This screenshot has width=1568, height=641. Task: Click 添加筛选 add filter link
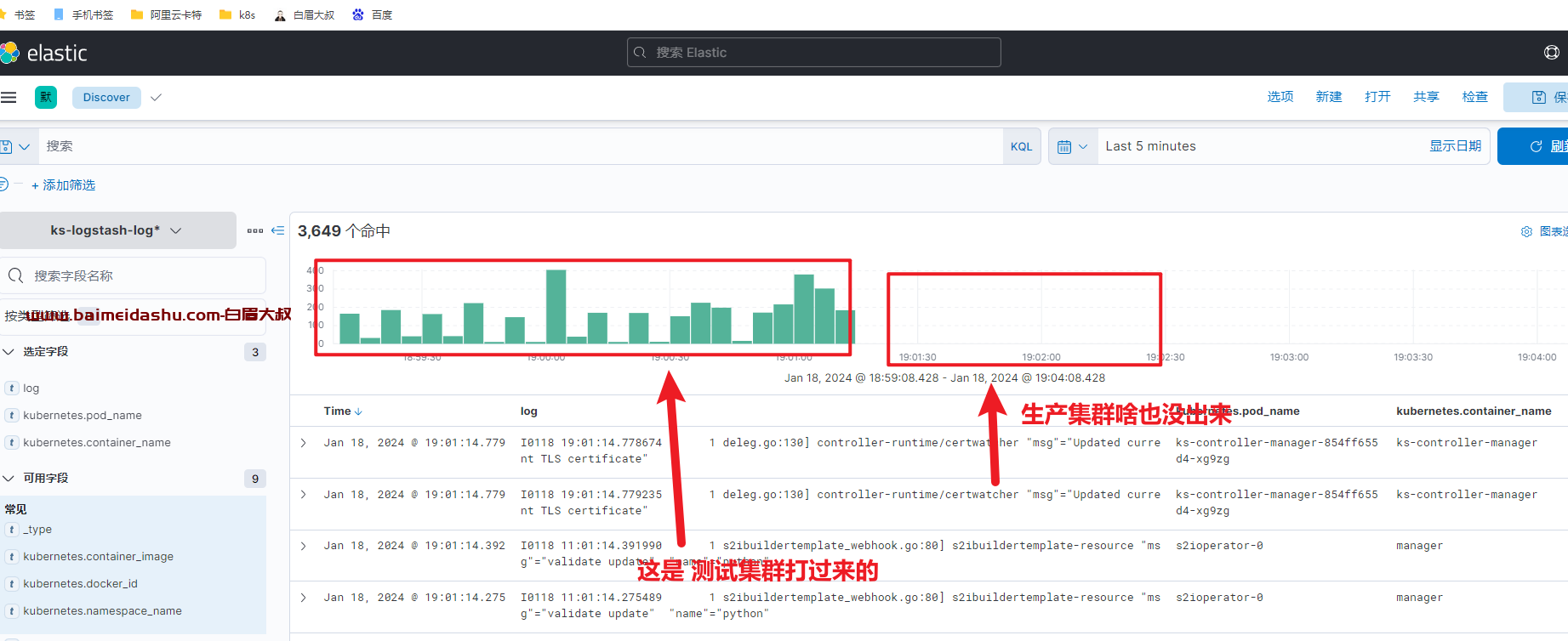tap(63, 184)
